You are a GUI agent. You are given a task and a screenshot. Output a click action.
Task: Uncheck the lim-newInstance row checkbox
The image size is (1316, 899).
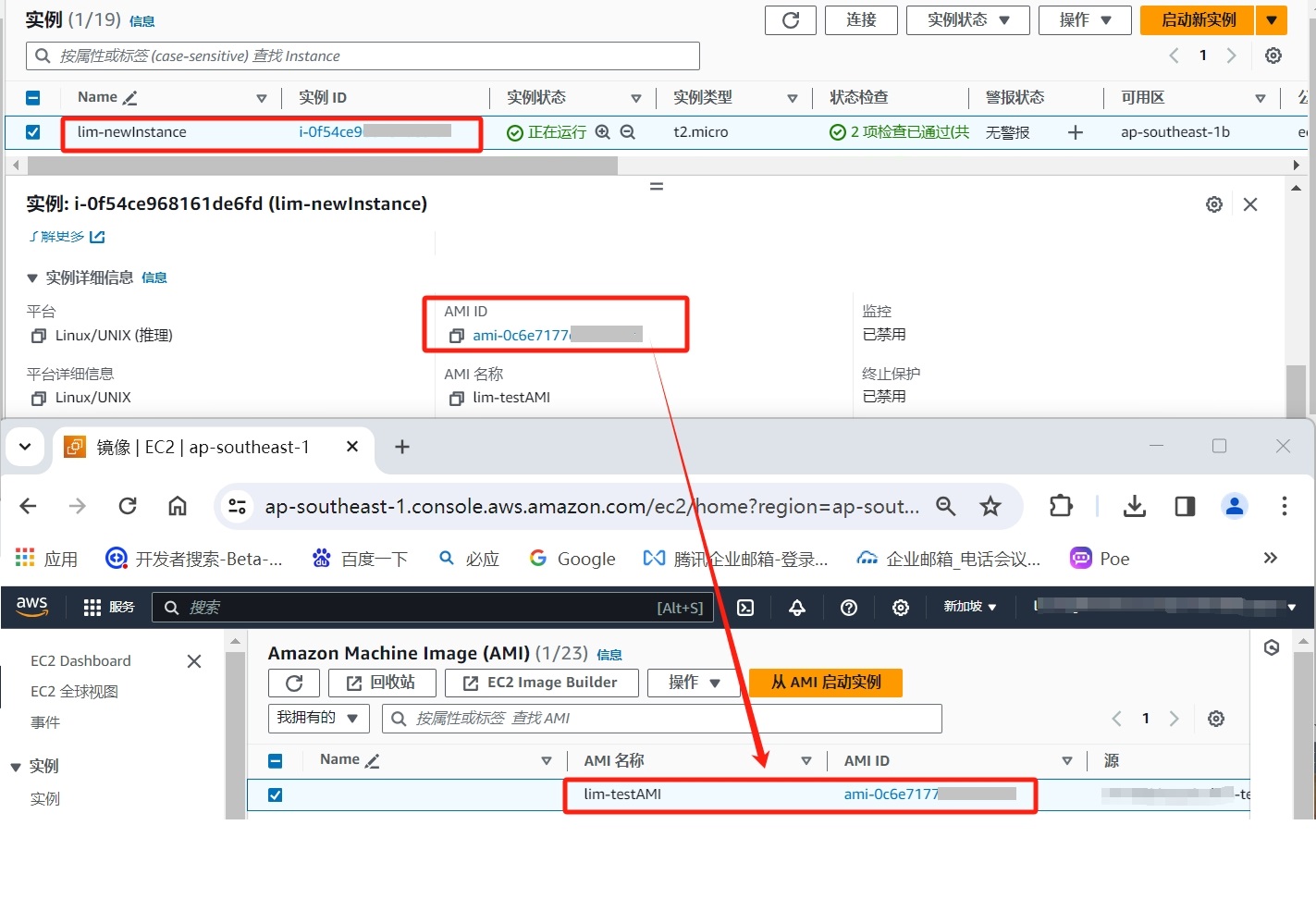click(33, 131)
